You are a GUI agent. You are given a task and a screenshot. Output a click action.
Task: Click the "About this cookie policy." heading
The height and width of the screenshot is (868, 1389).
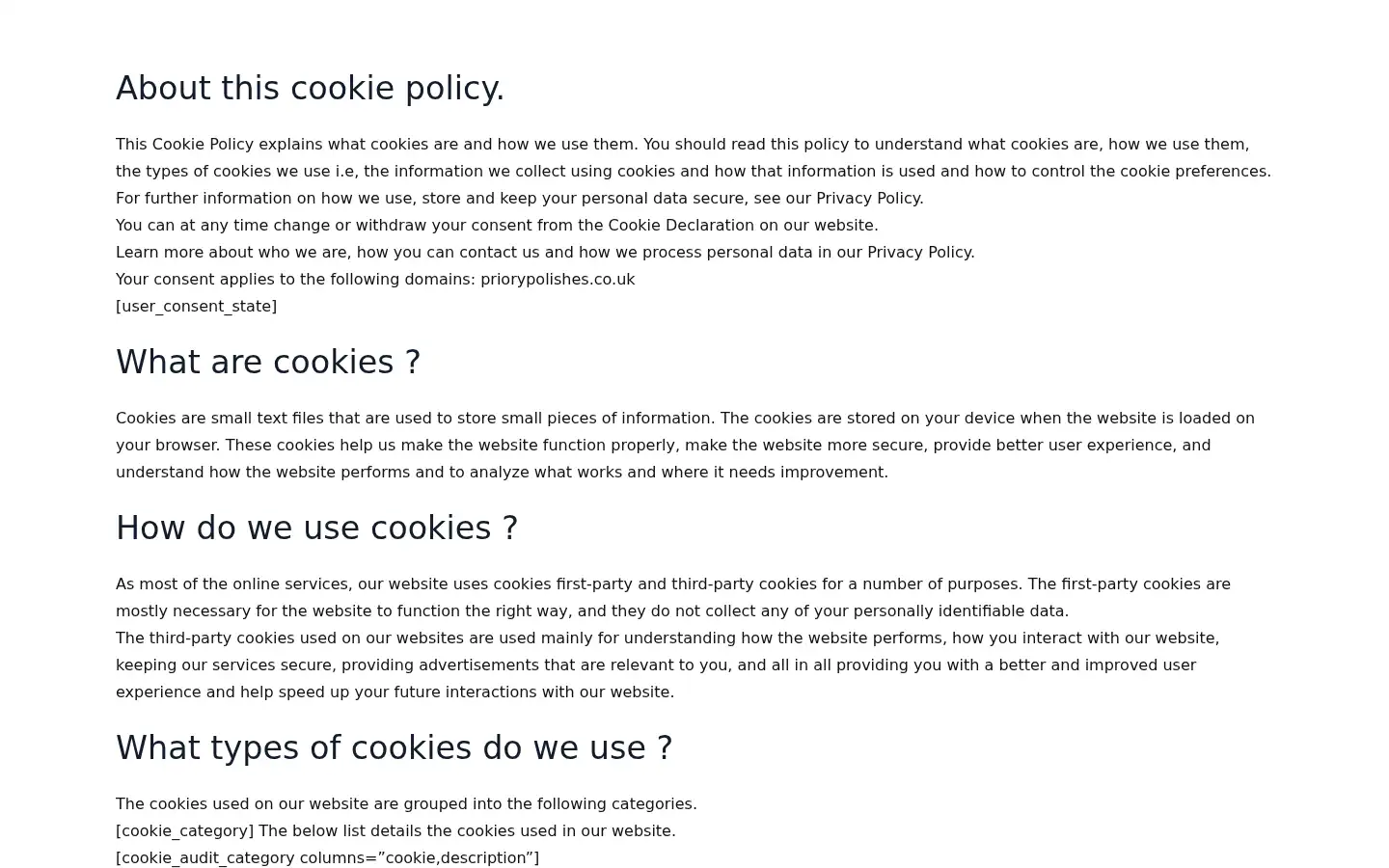(310, 88)
